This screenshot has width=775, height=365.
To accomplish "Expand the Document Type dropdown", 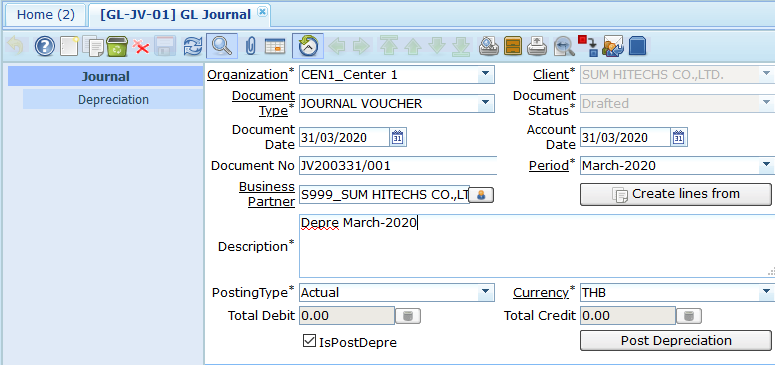I will pyautogui.click(x=486, y=104).
